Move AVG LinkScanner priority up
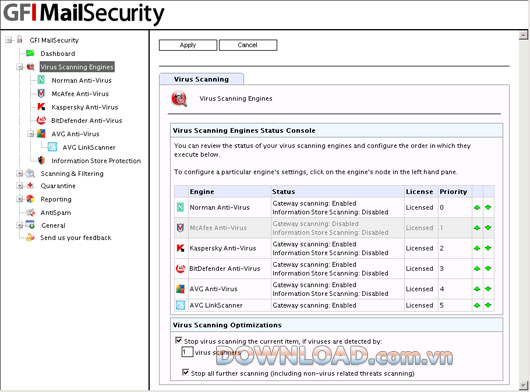The width and height of the screenshot is (530, 392). coord(477,305)
